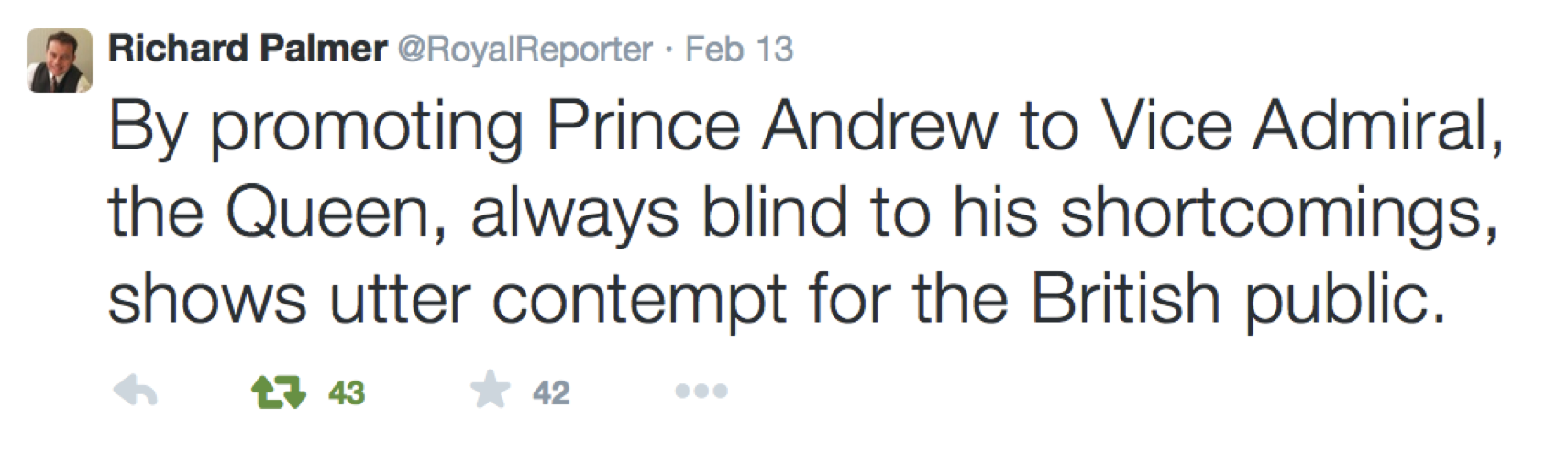Open the @RoyalReporter handle link
Image resolution: width=1568 pixels, height=453 pixels.
tap(524, 49)
